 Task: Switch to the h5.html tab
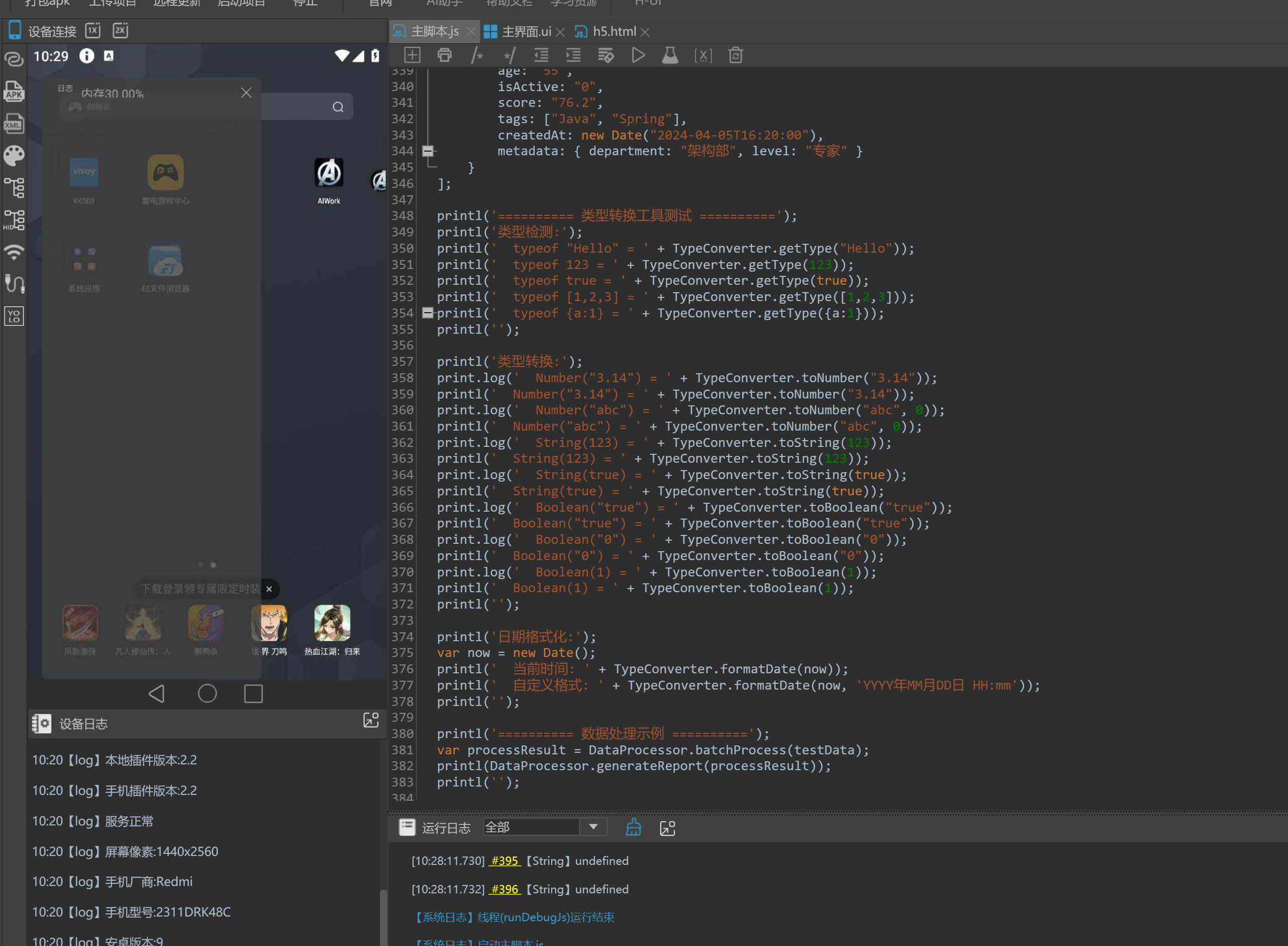click(x=614, y=32)
